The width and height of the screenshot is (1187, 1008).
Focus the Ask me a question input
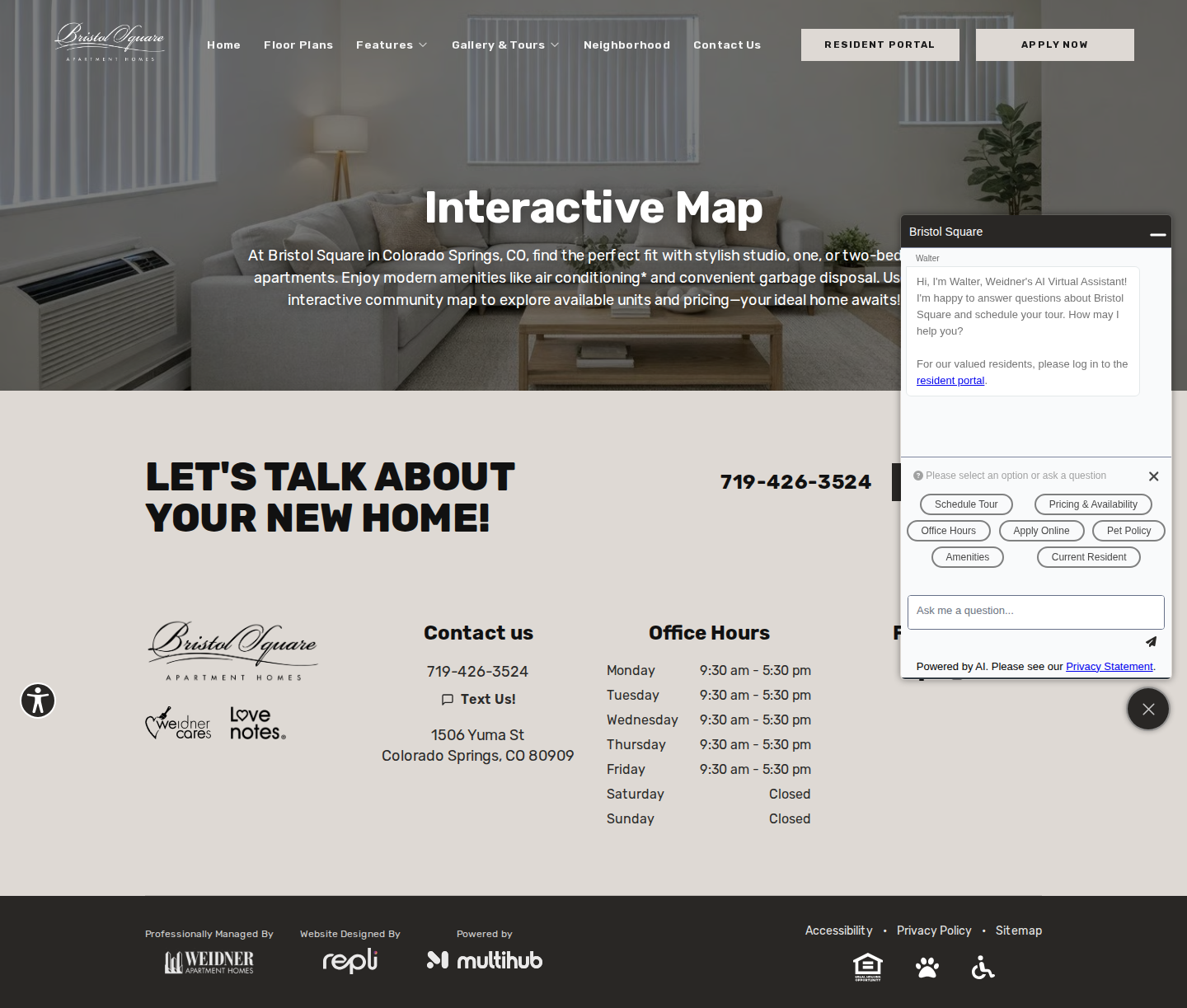[1036, 612]
